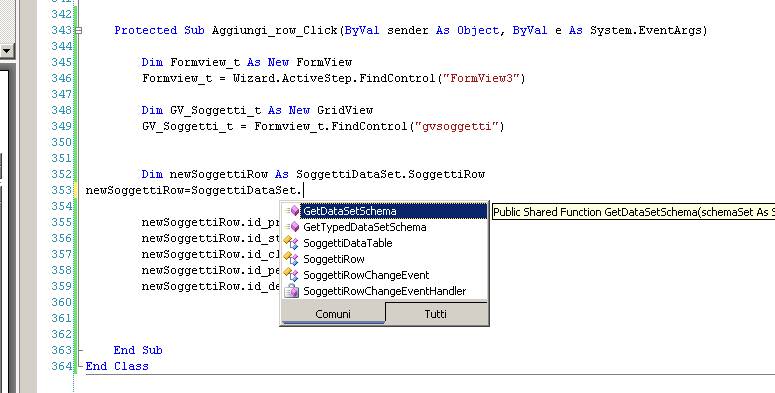Choose SoggettiRow in the completion list
Image resolution: width=775 pixels, height=393 pixels.
click(x=334, y=259)
